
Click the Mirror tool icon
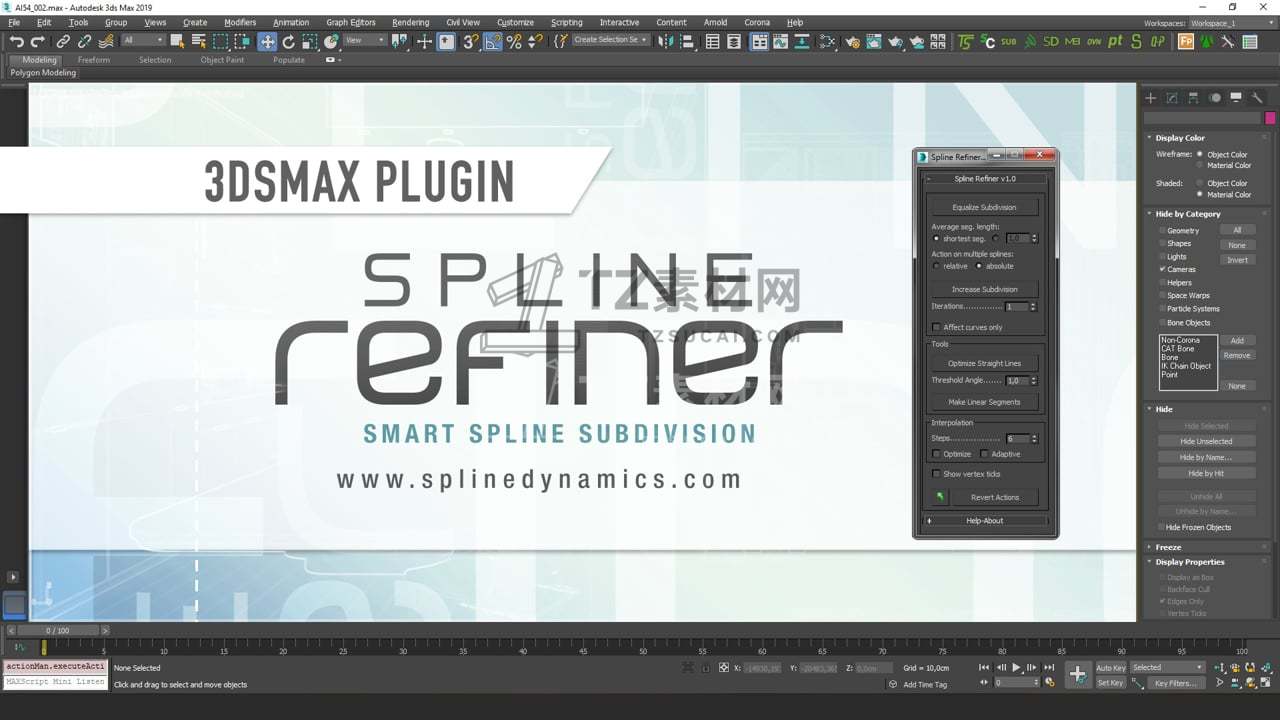pos(666,41)
